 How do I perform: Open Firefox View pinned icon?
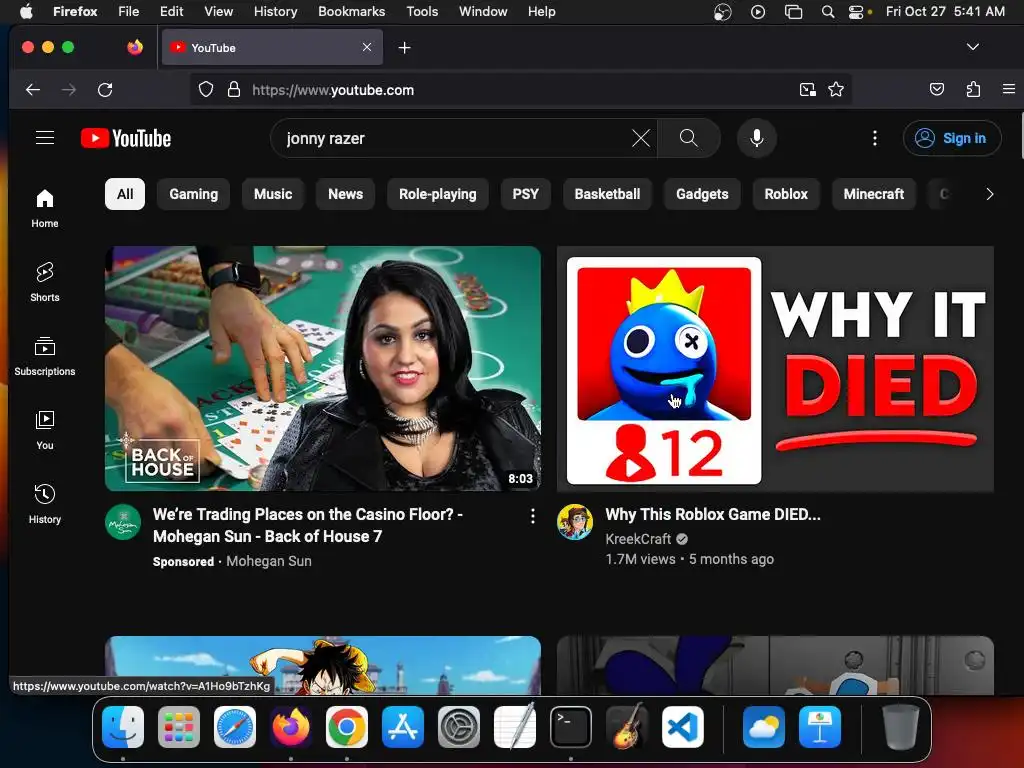(135, 47)
